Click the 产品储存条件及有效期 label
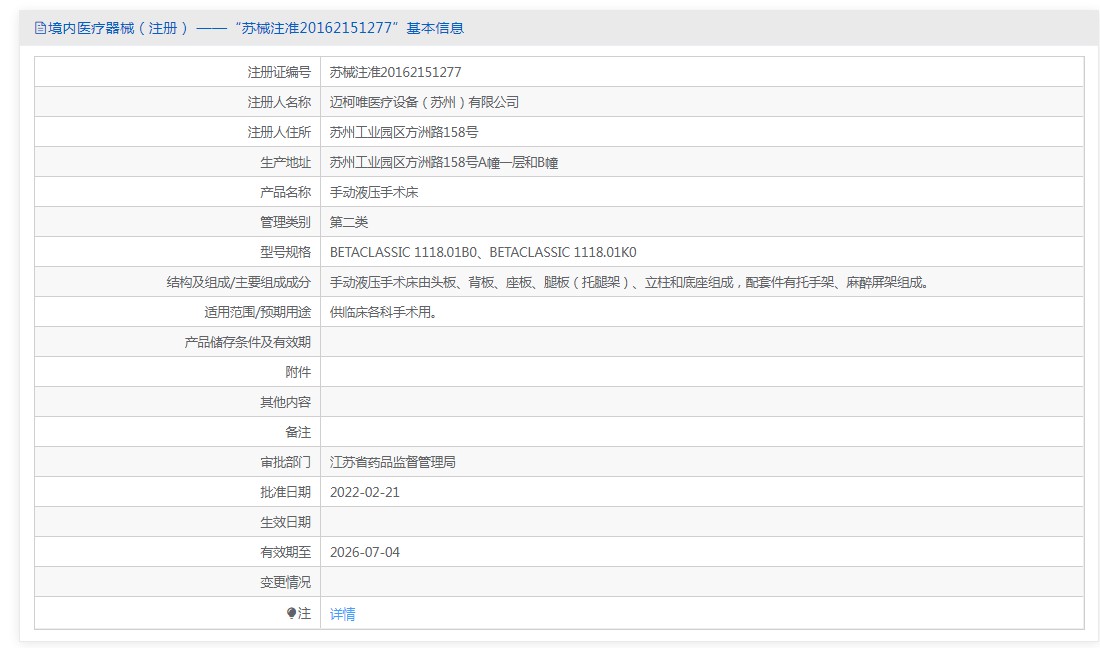1100x648 pixels. 248,342
